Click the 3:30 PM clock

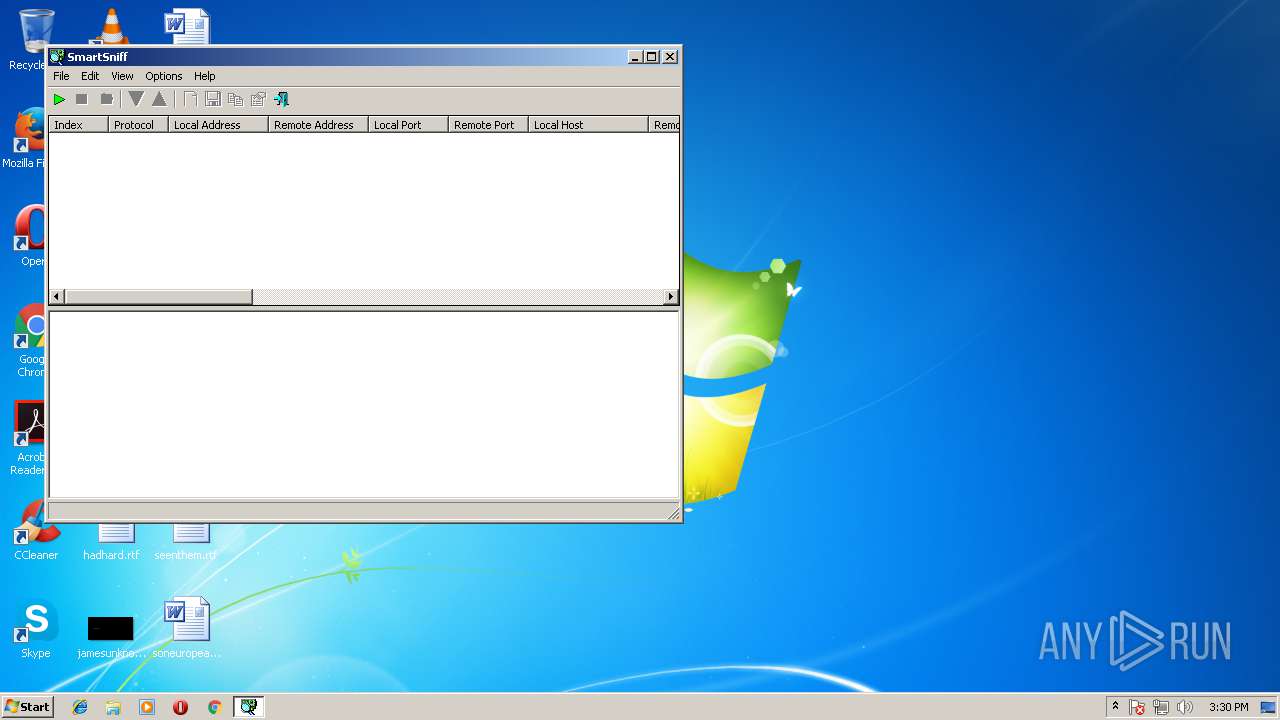1228,707
